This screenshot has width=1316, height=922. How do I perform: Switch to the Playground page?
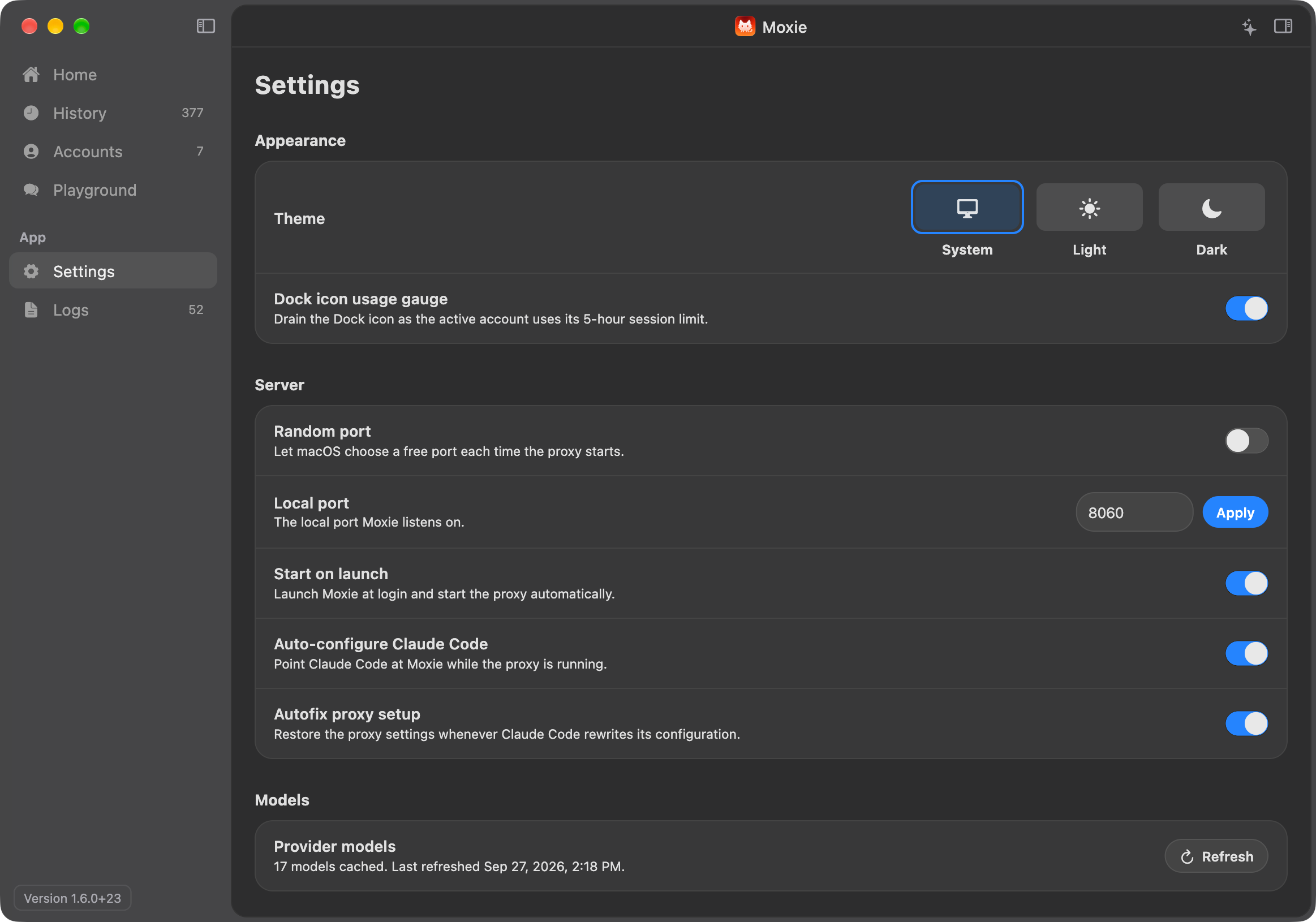(x=113, y=189)
